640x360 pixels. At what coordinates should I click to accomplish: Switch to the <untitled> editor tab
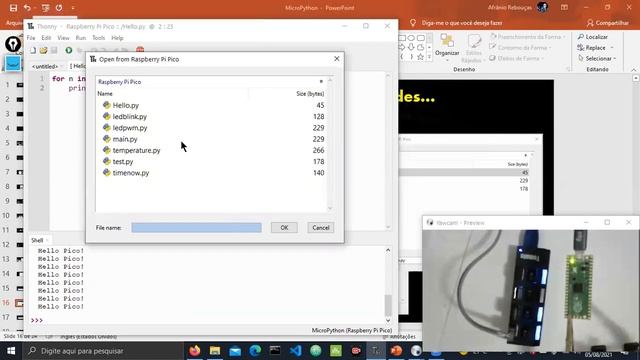46,66
